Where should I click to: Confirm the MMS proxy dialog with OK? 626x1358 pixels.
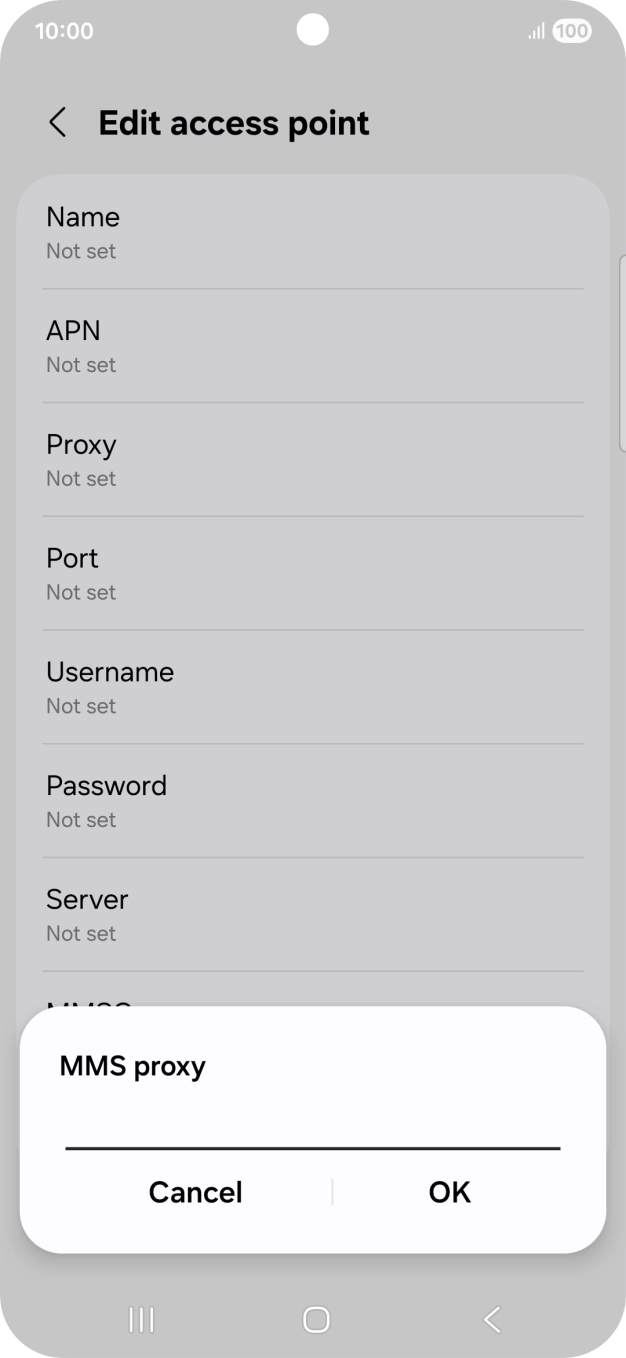[448, 1191]
